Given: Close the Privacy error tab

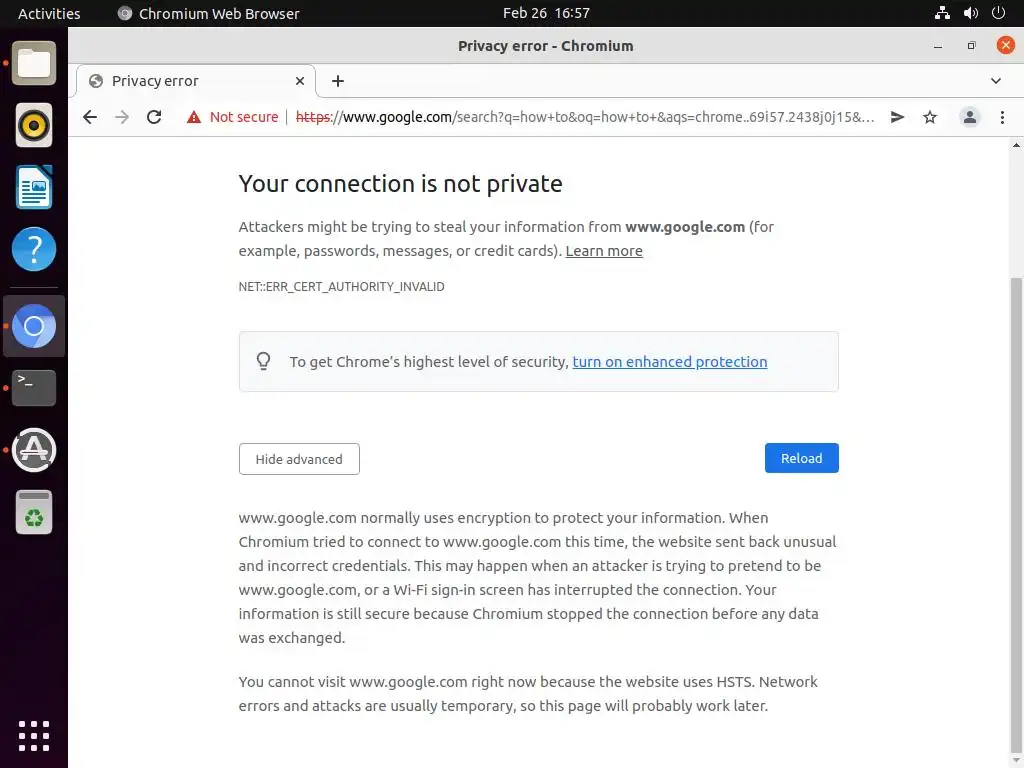Looking at the screenshot, I should pos(300,81).
